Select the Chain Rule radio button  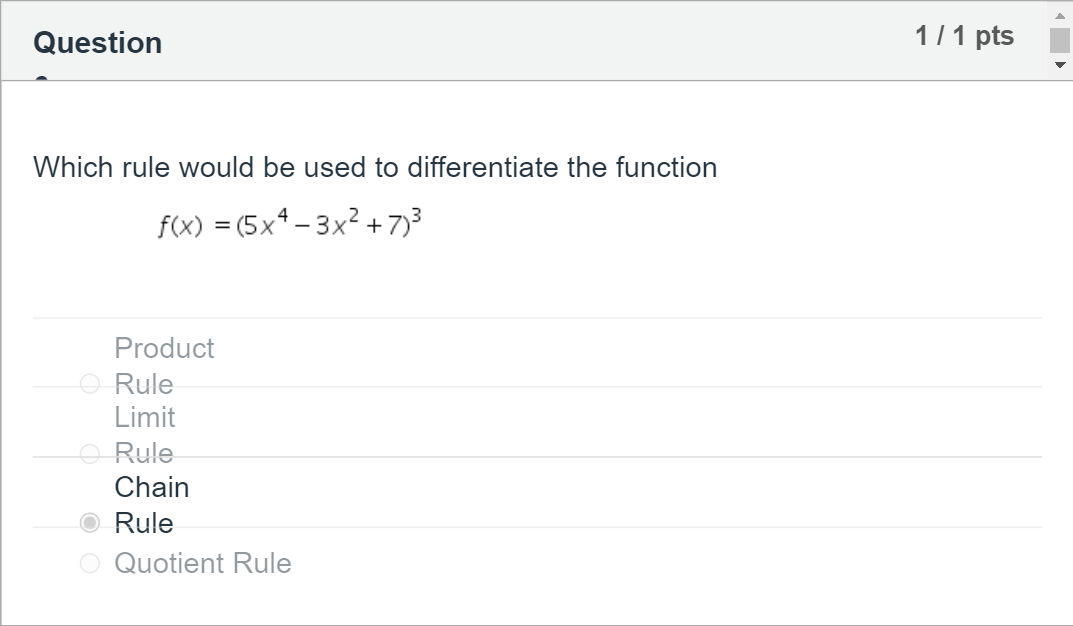coord(89,522)
